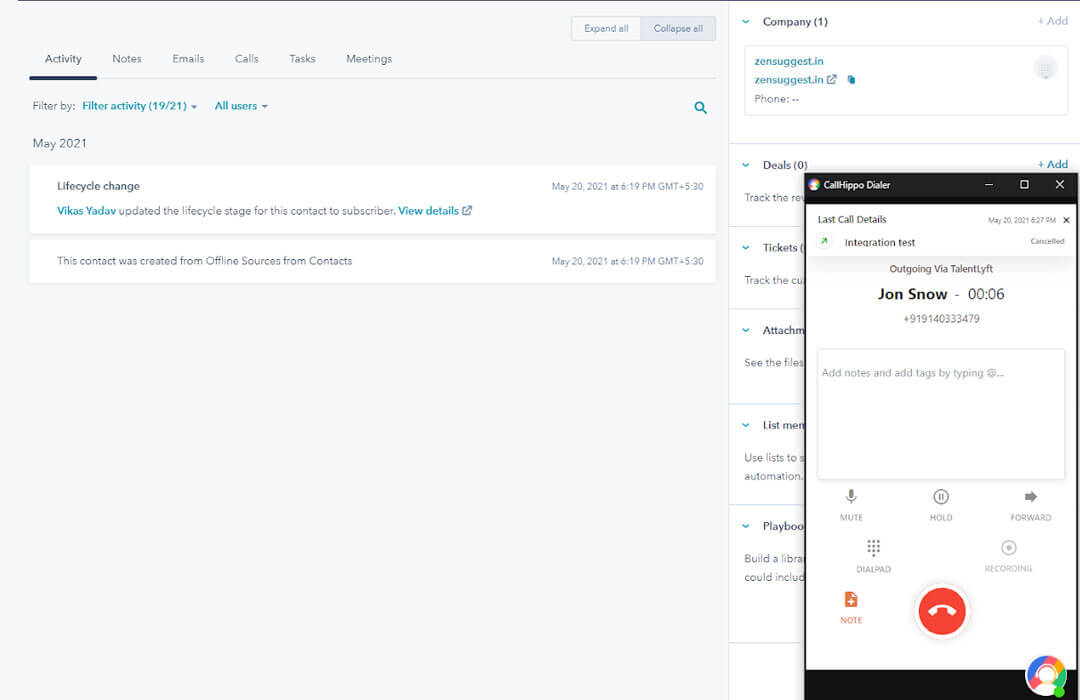Click the Lifecycle change activity title
This screenshot has height=700, width=1080.
[98, 186]
